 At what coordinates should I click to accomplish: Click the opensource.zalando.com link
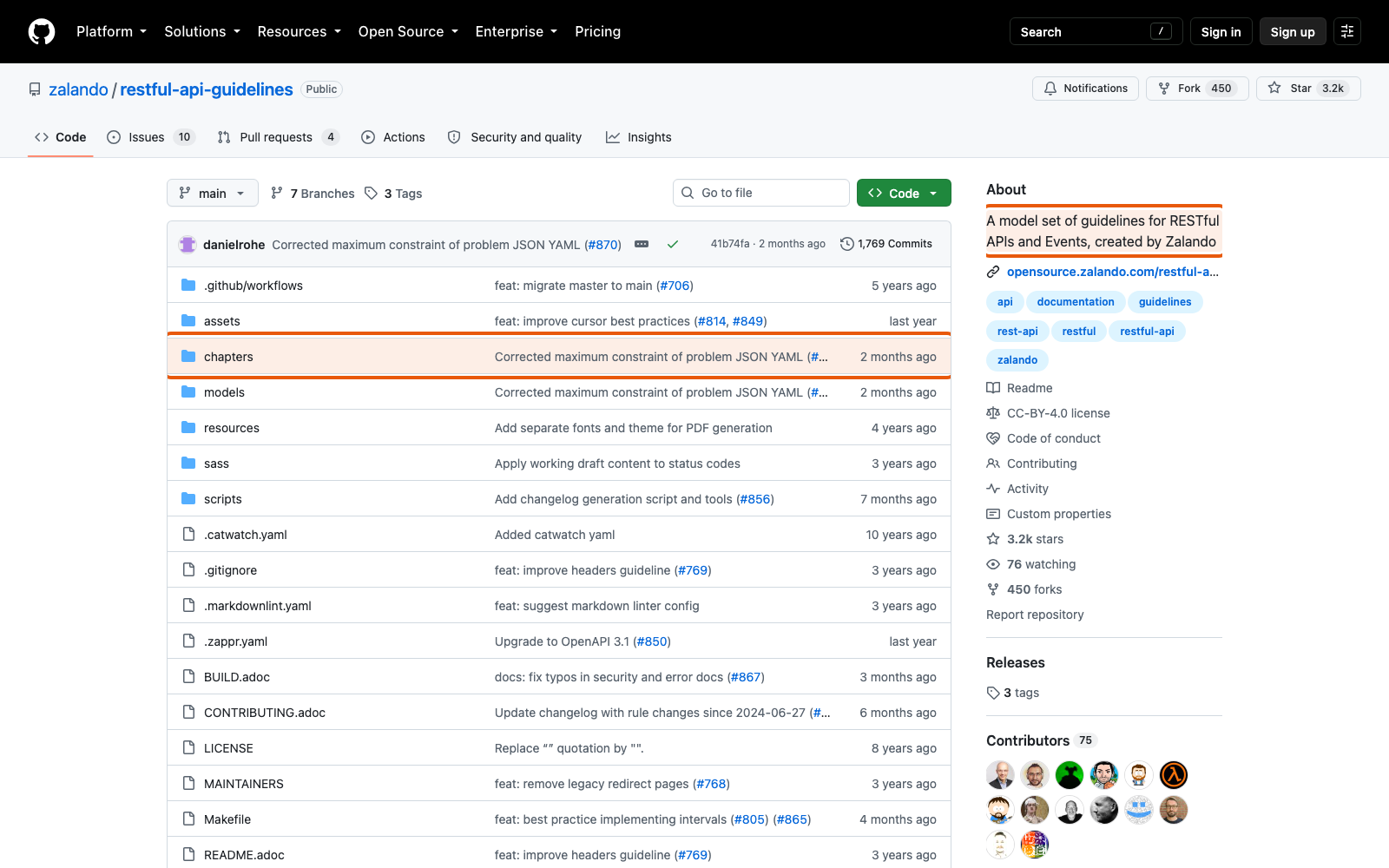point(1113,272)
